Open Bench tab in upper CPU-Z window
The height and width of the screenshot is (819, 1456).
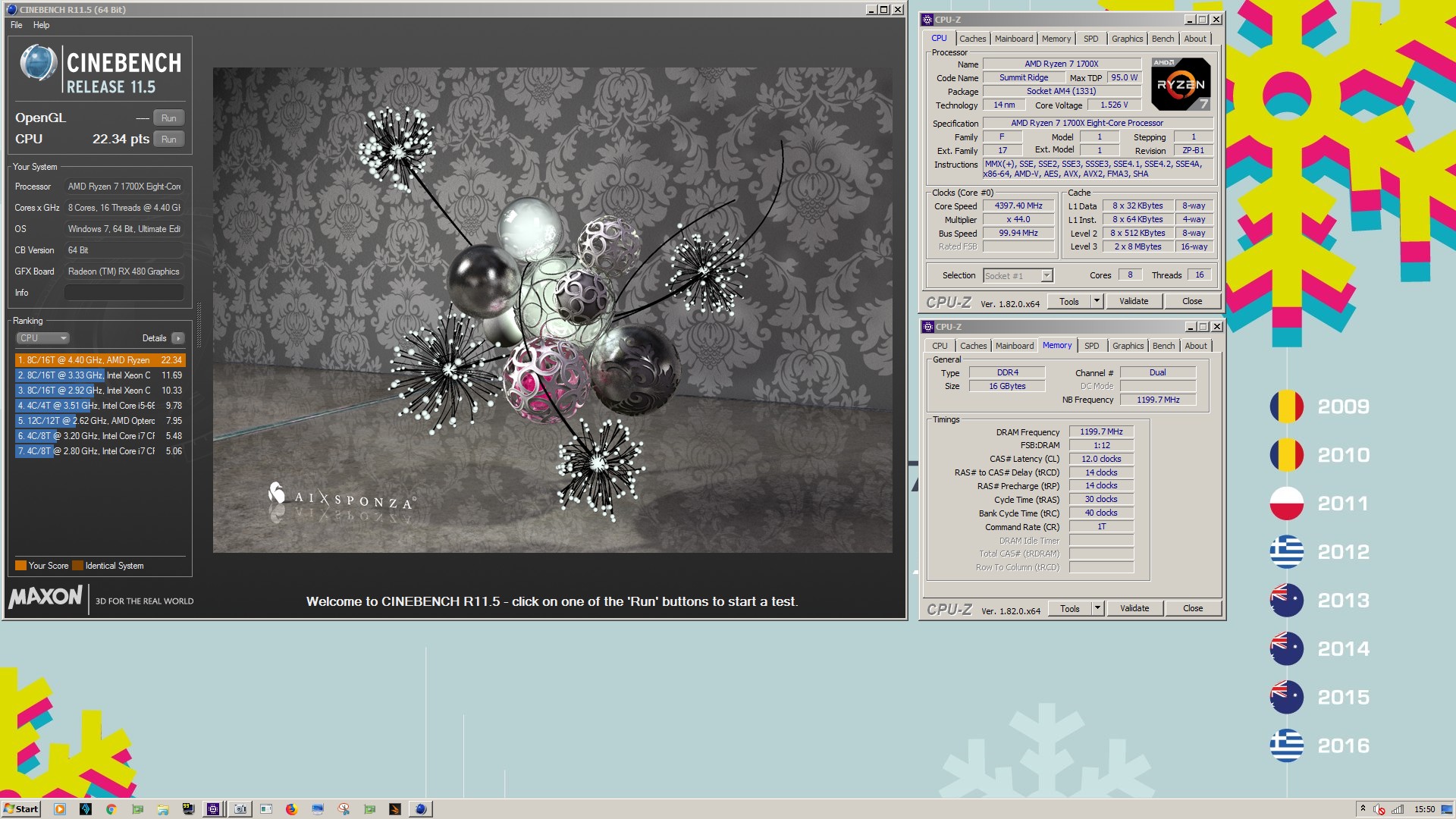pyautogui.click(x=1163, y=39)
